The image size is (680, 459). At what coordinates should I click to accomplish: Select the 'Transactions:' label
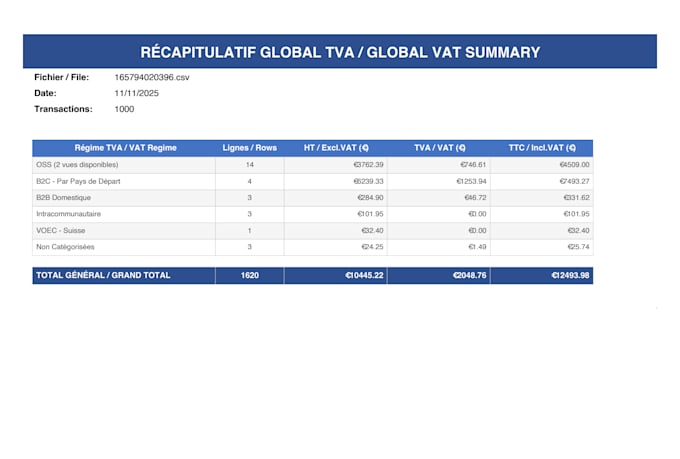tap(63, 109)
